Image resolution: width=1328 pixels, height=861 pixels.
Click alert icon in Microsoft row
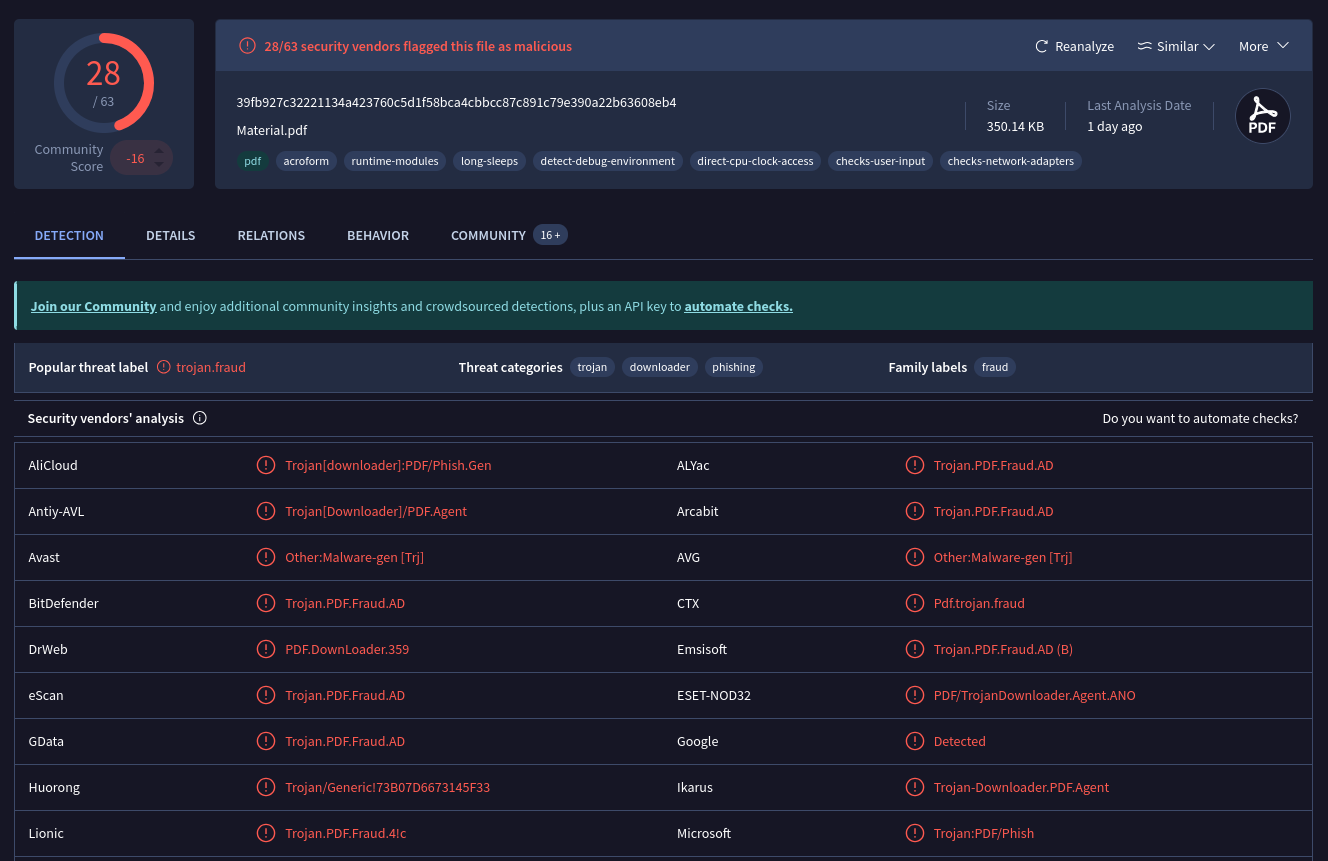click(915, 833)
